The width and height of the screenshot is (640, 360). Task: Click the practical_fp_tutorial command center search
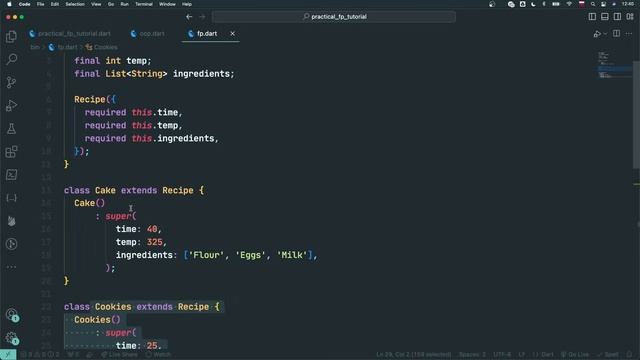(x=334, y=17)
